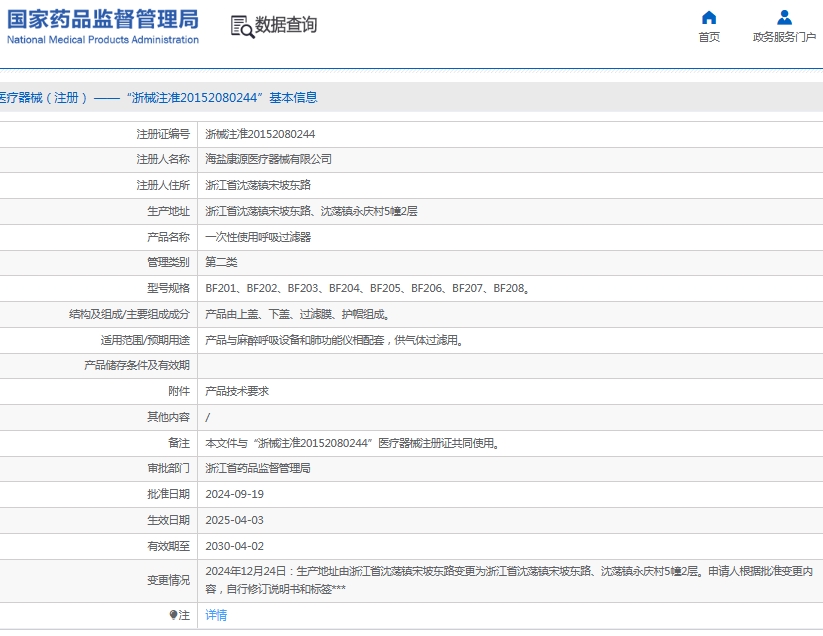This screenshot has height=636, width=823.
Task: Select registration number value 浙械注准20152080244
Action: pos(260,134)
